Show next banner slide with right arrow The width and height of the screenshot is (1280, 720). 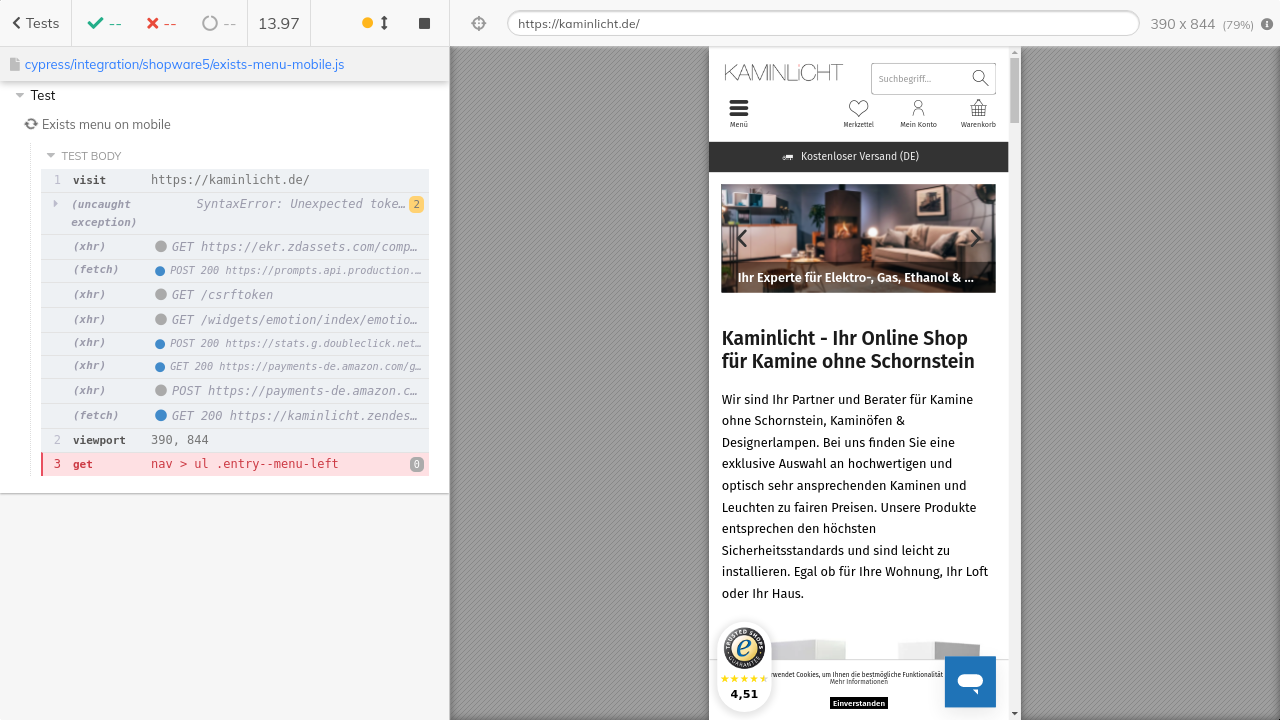(x=975, y=238)
